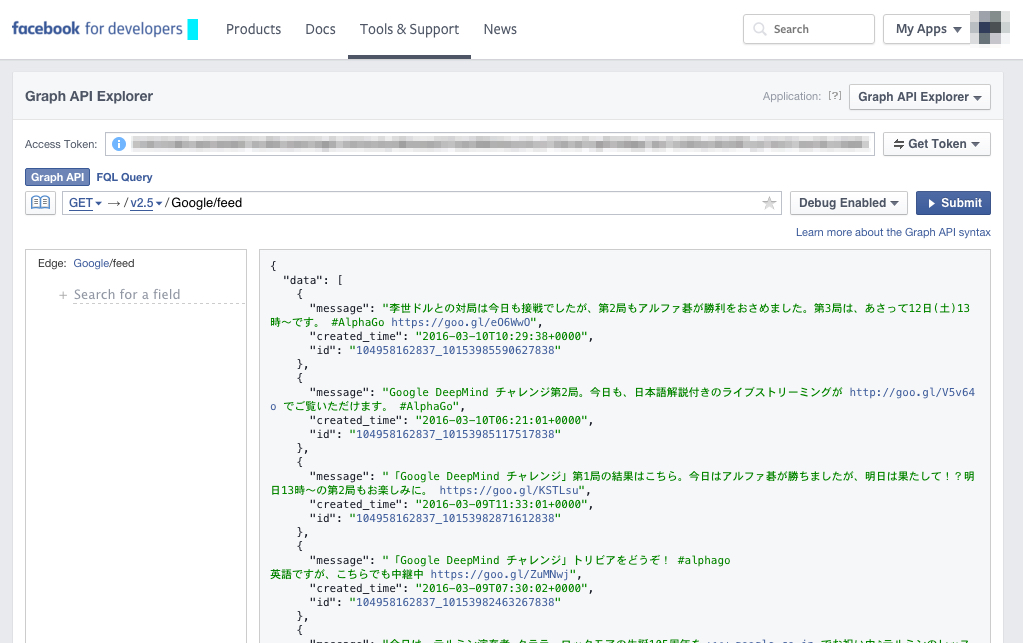Select the Graph API tab
Image resolution: width=1023 pixels, height=643 pixels.
pyautogui.click(x=57, y=177)
